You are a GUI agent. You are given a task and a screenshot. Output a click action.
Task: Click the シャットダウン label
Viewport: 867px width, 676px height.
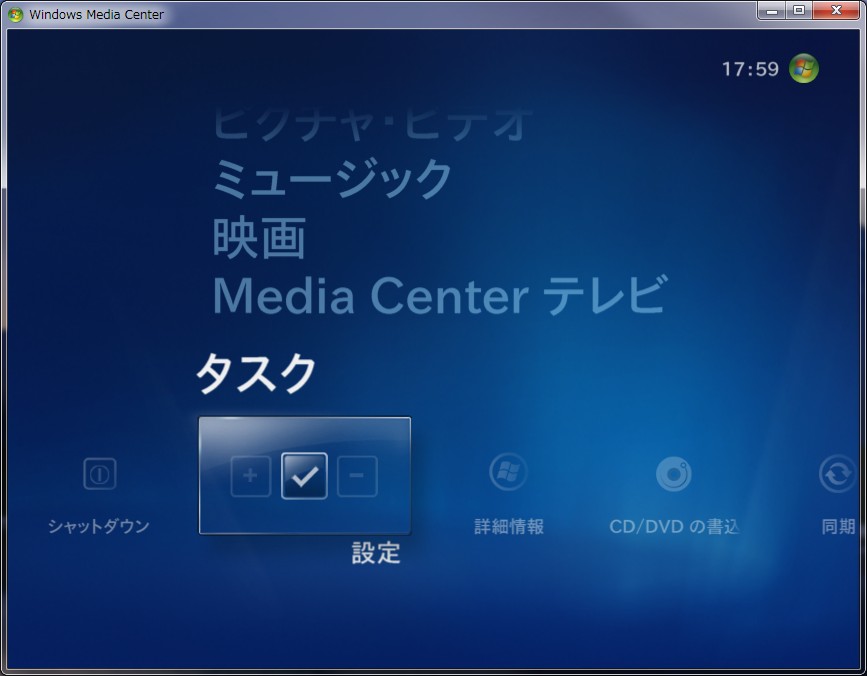pyautogui.click(x=98, y=526)
